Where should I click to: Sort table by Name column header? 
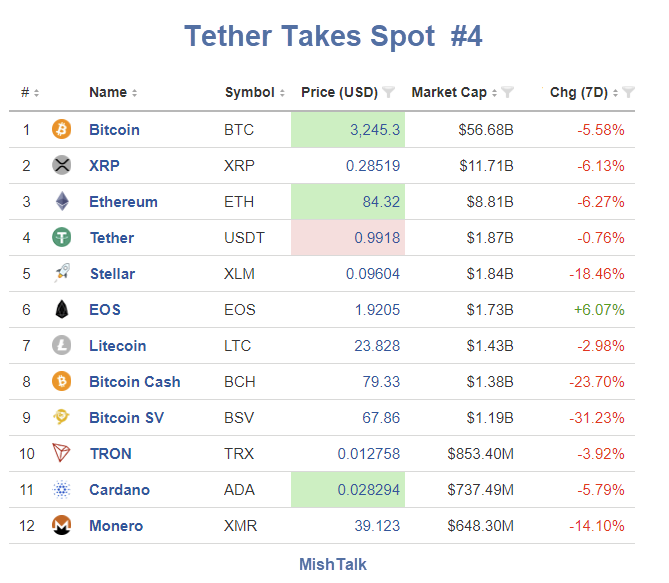112,93
